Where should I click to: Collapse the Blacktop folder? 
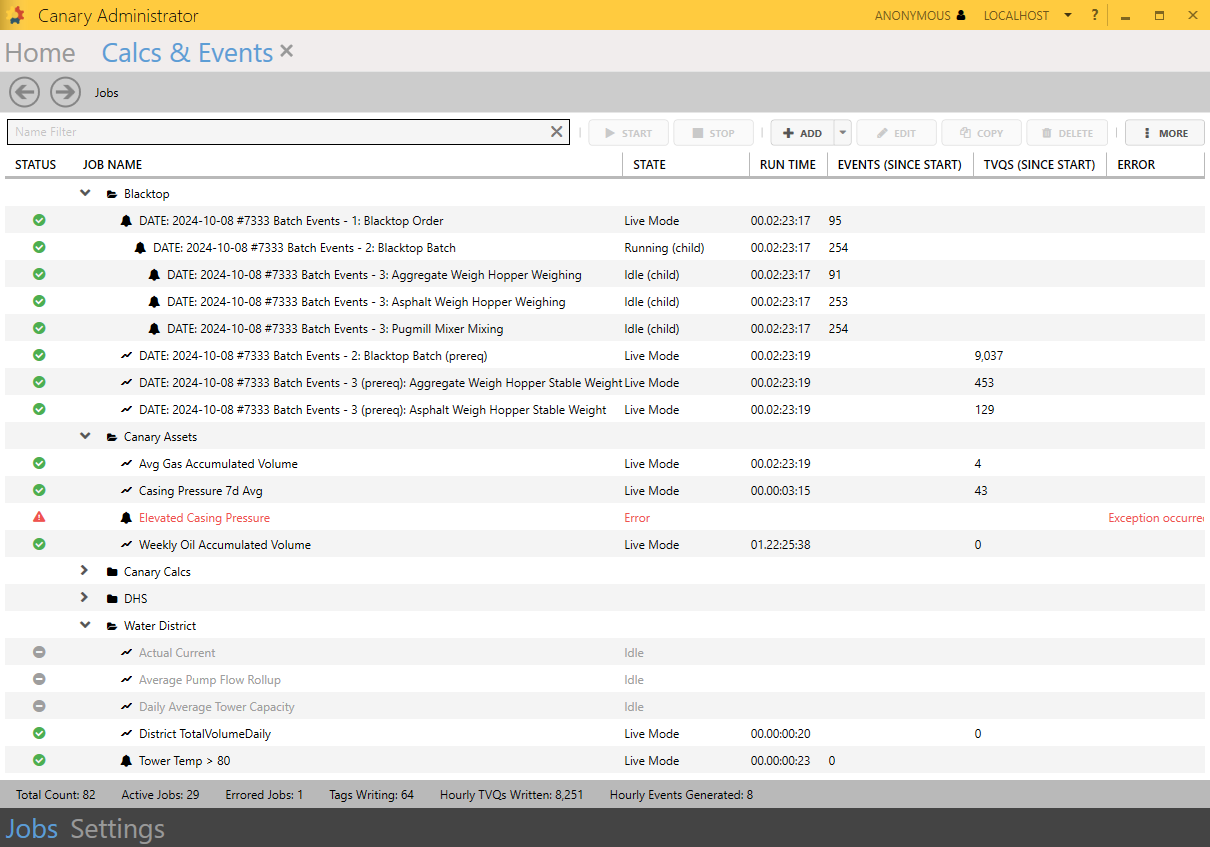coord(85,193)
